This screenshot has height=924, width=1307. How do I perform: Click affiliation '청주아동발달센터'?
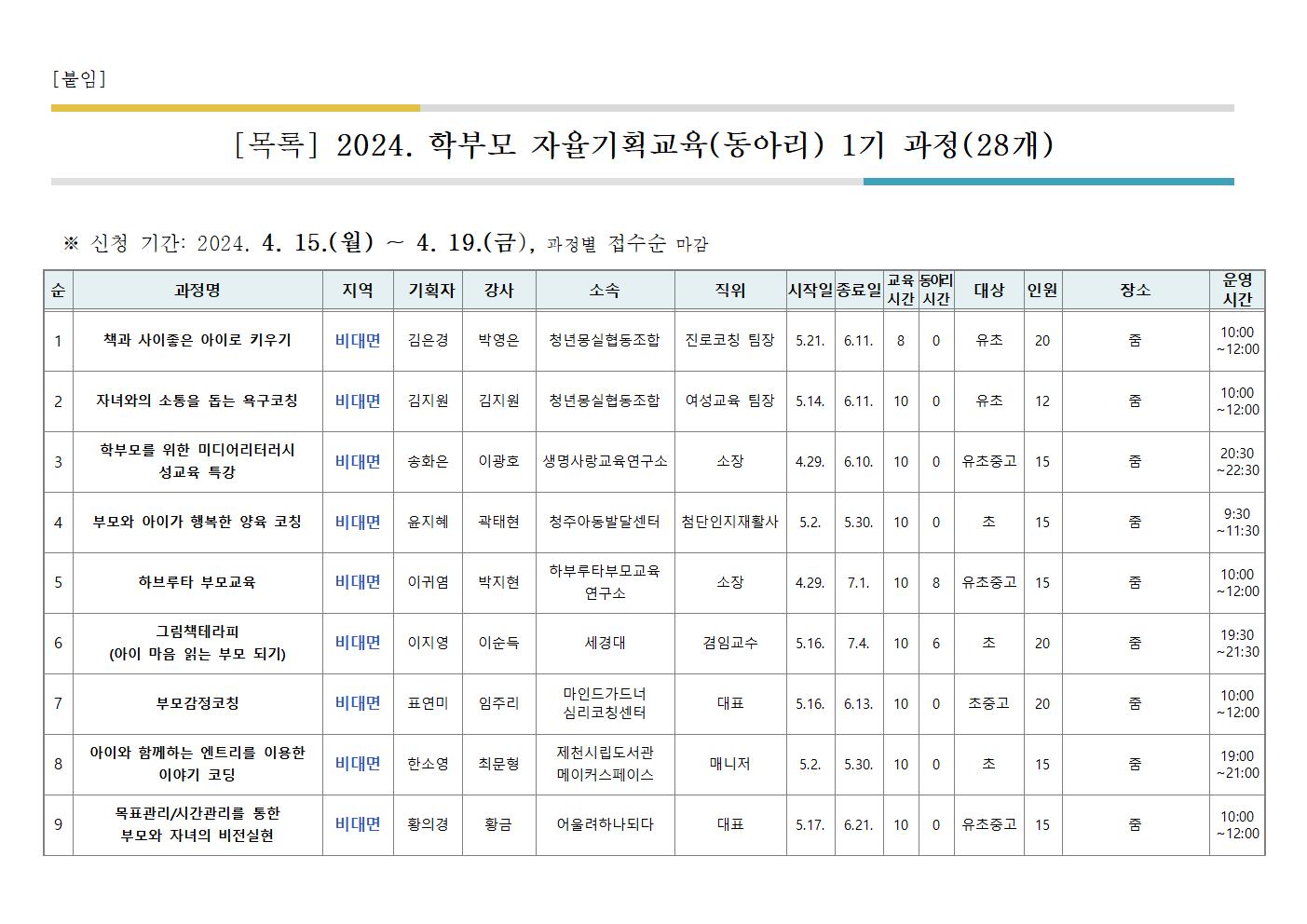pyautogui.click(x=605, y=523)
